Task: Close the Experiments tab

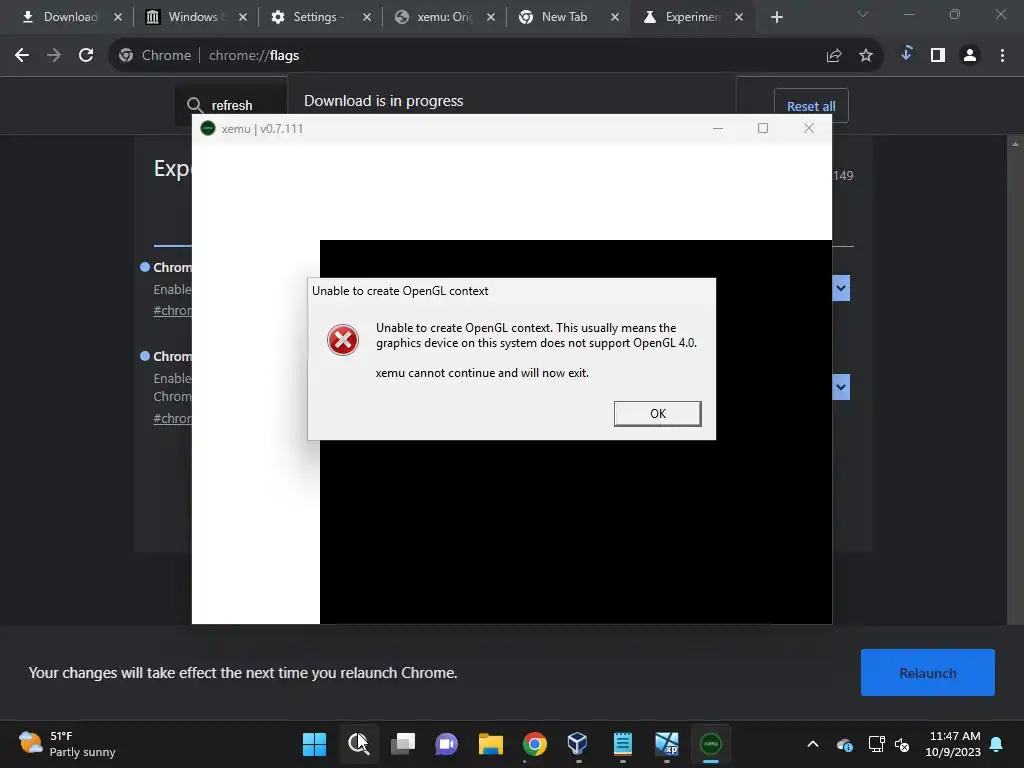Action: 739,17
